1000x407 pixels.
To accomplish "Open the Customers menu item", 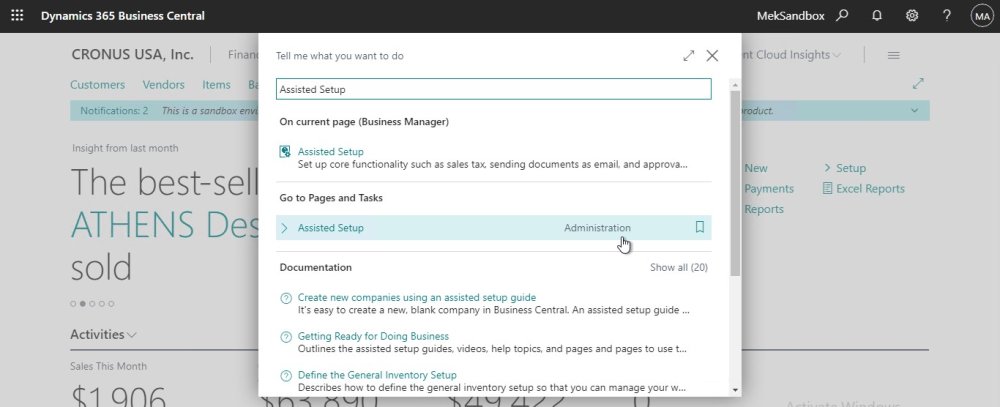I will [98, 85].
